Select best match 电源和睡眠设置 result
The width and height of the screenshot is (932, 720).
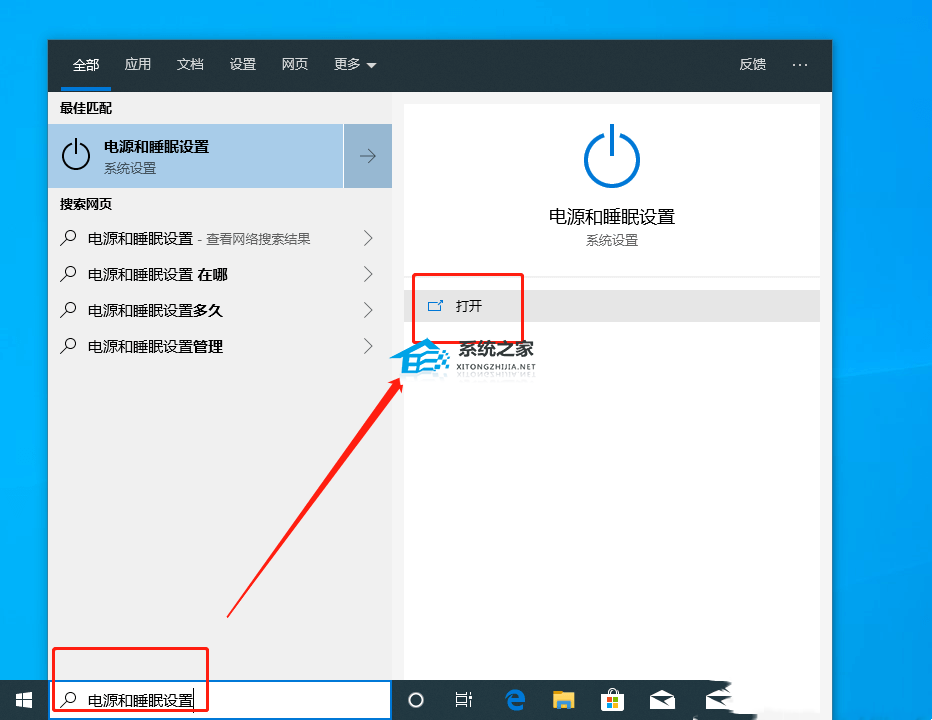(x=196, y=156)
